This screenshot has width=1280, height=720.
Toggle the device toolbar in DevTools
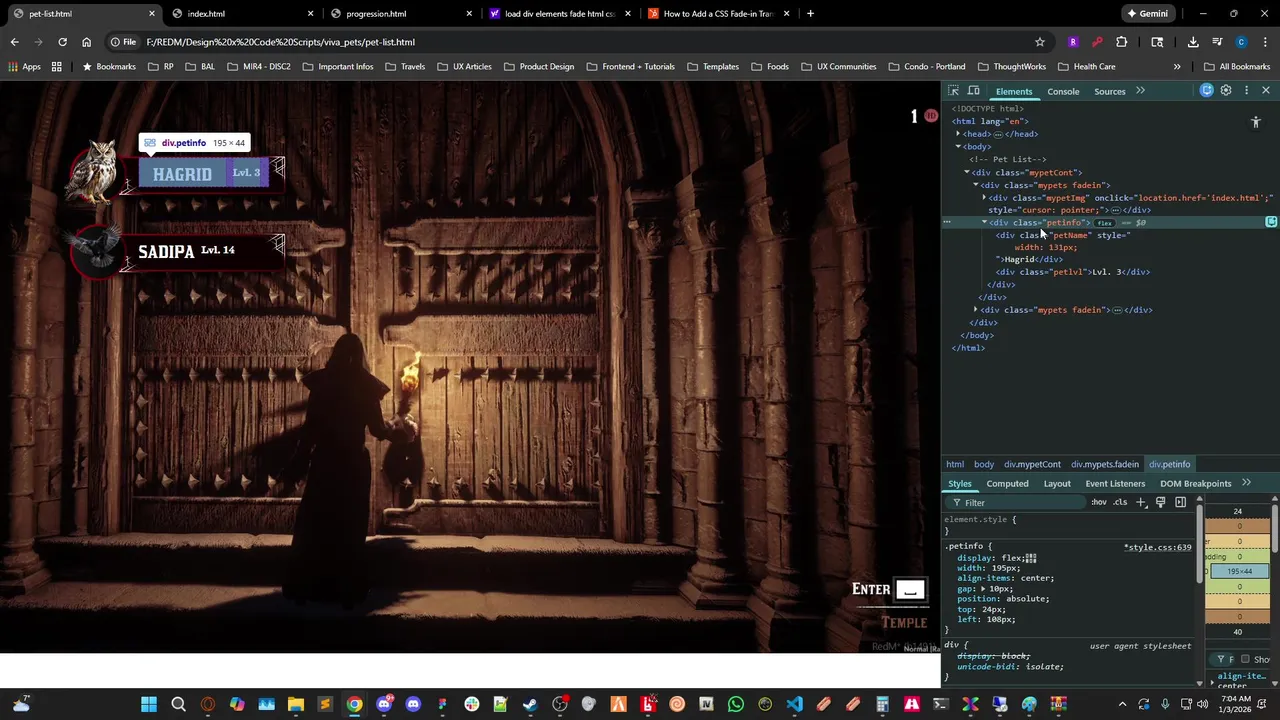click(973, 91)
